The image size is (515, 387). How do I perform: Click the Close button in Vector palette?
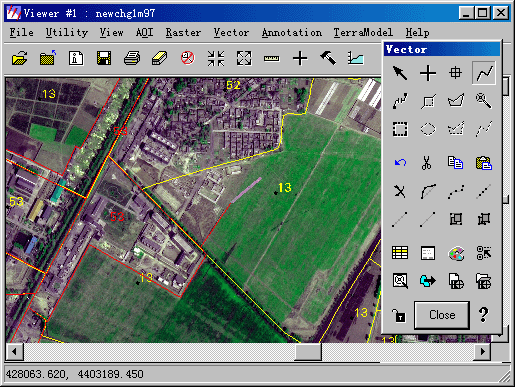point(442,315)
